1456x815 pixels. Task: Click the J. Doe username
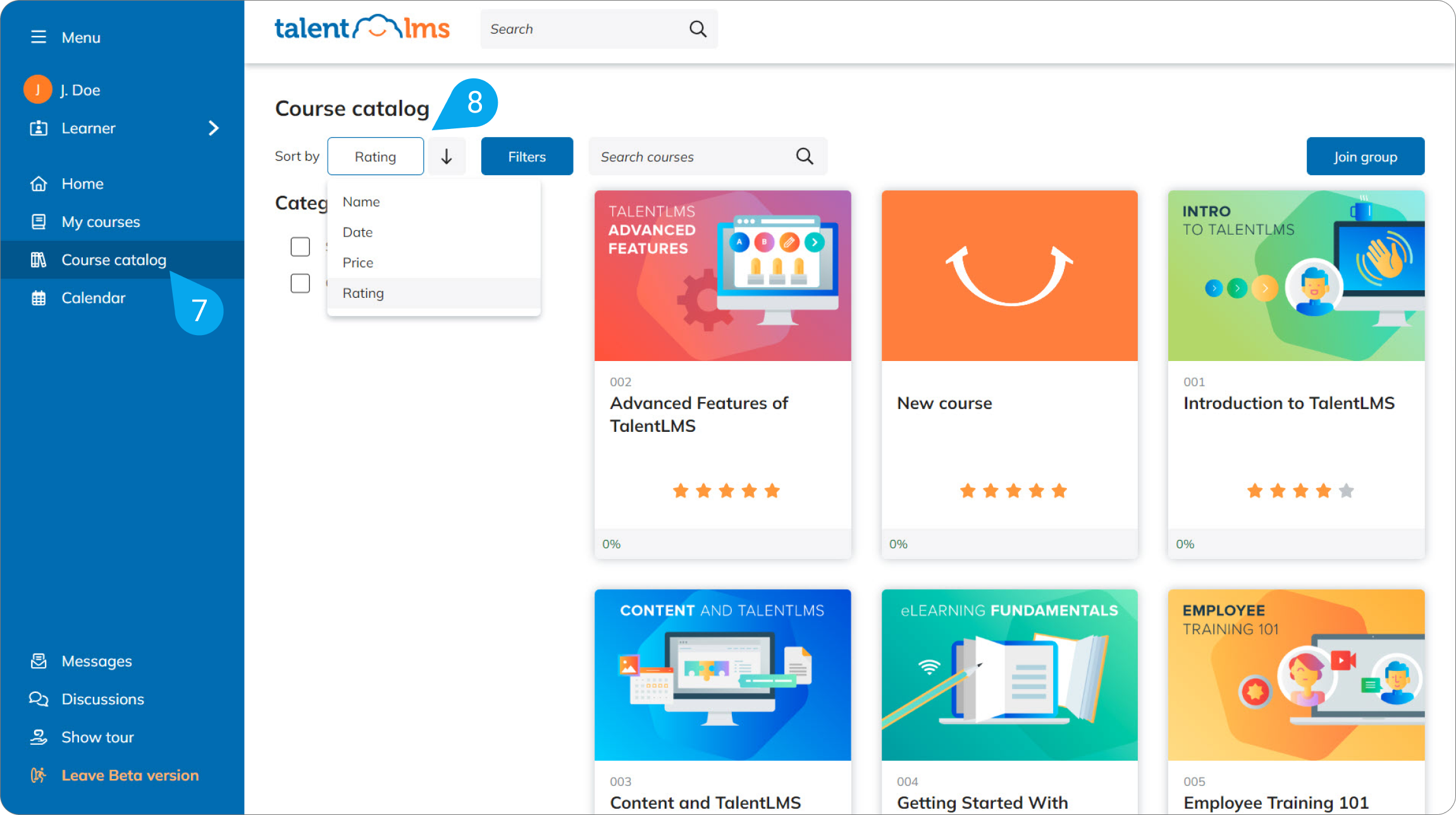click(x=80, y=90)
